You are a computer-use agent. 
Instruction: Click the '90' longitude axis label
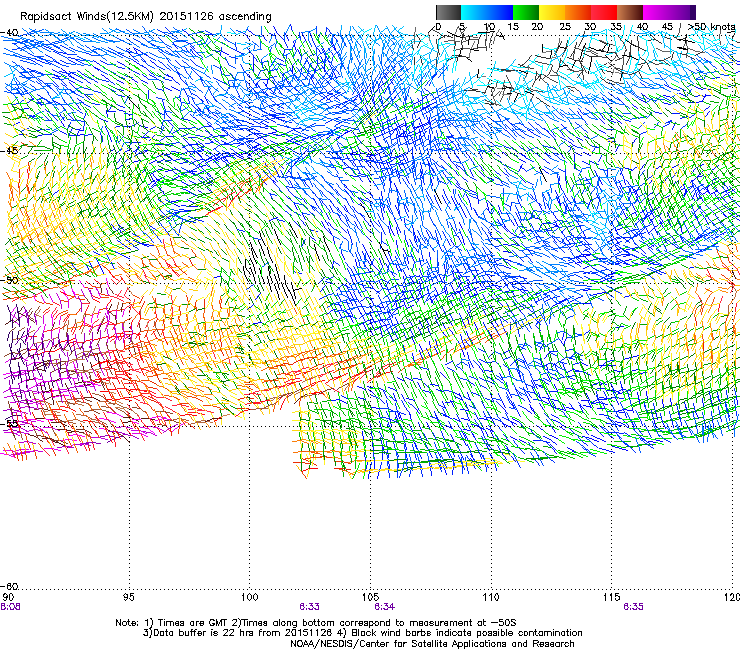pos(8,598)
